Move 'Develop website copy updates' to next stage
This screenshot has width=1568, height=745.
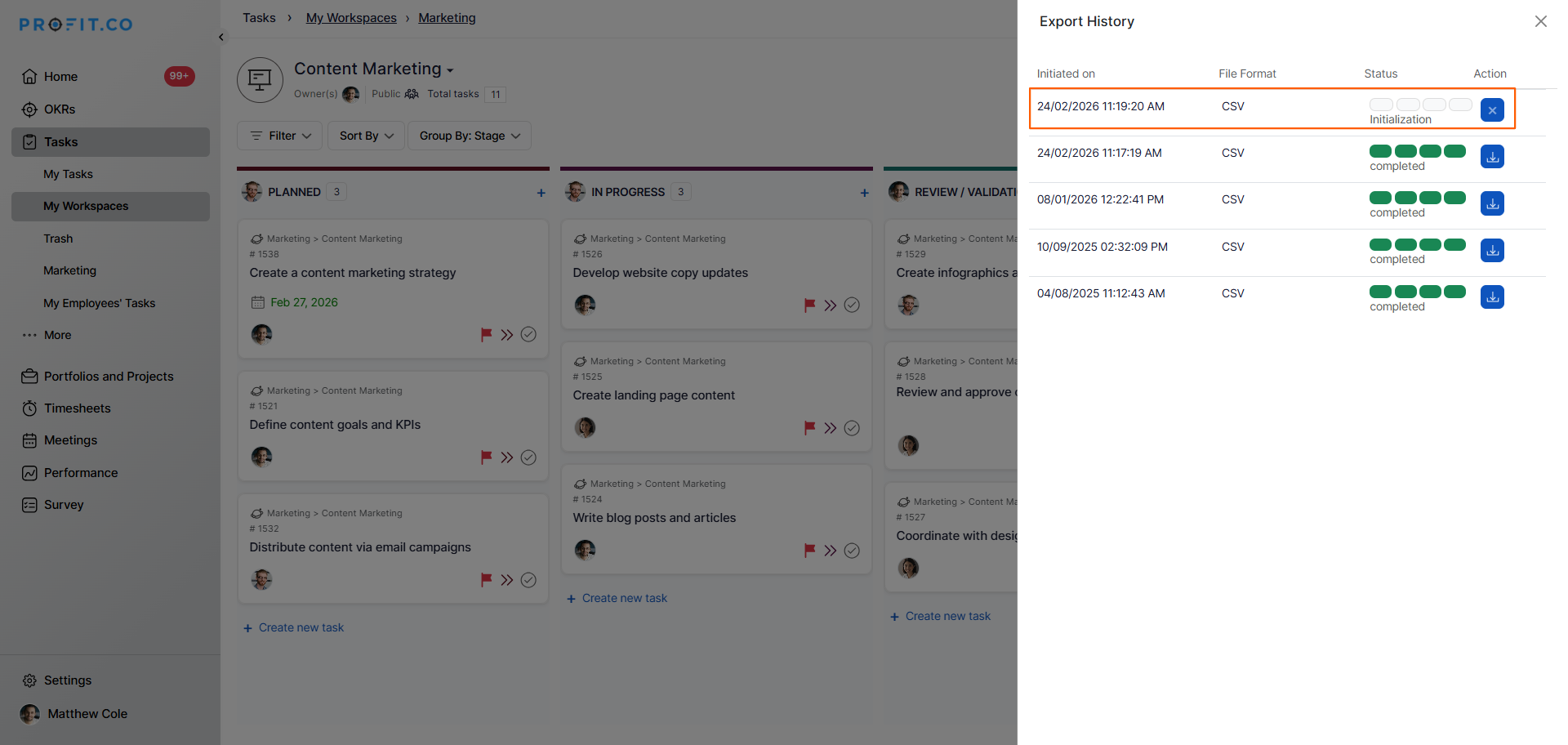click(831, 305)
